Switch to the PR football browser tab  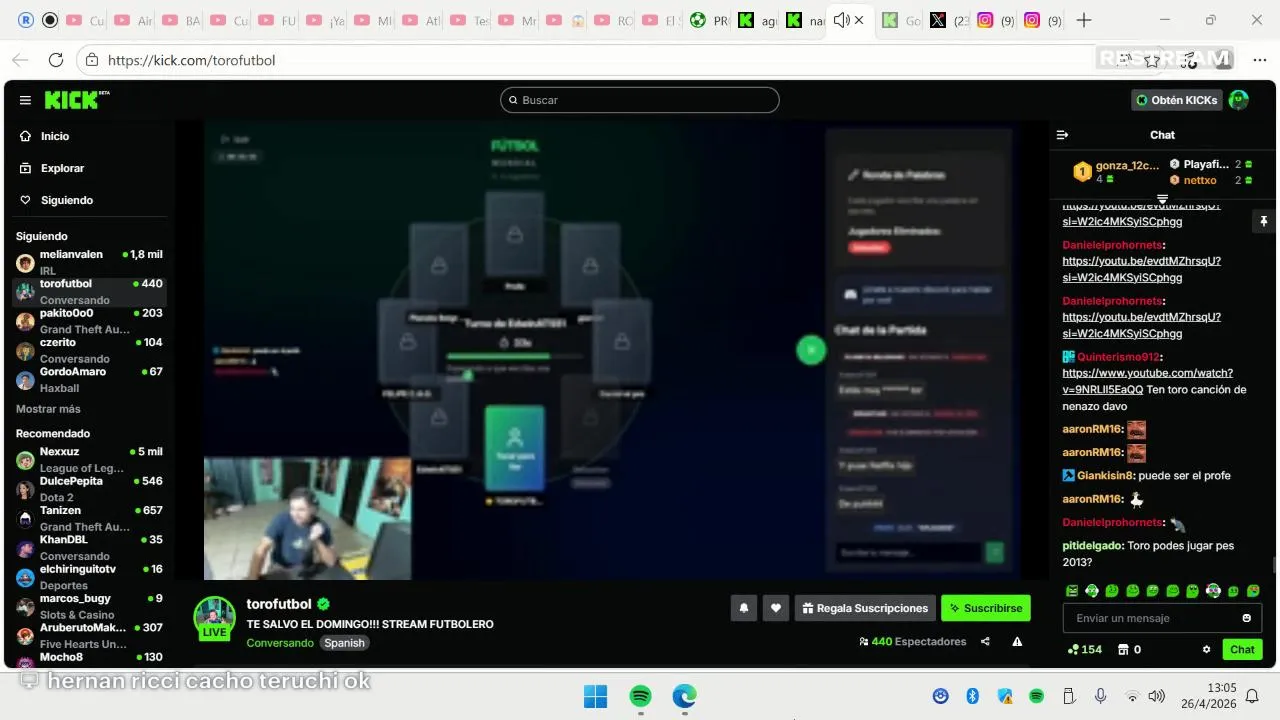coord(709,20)
